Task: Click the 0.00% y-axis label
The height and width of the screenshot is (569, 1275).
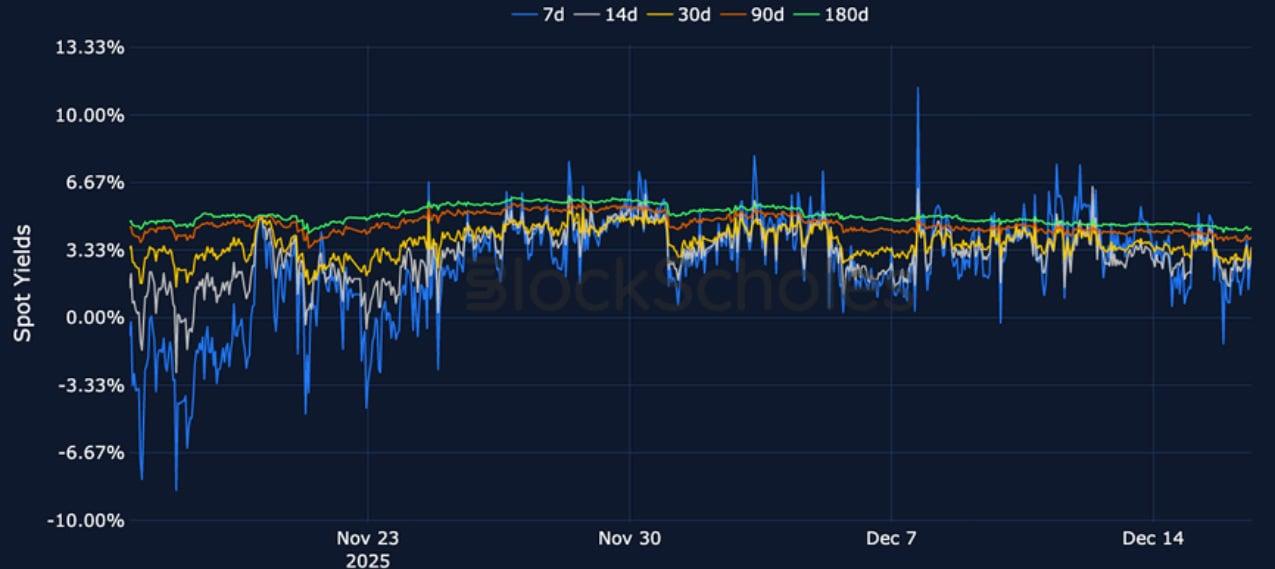Action: coord(92,318)
